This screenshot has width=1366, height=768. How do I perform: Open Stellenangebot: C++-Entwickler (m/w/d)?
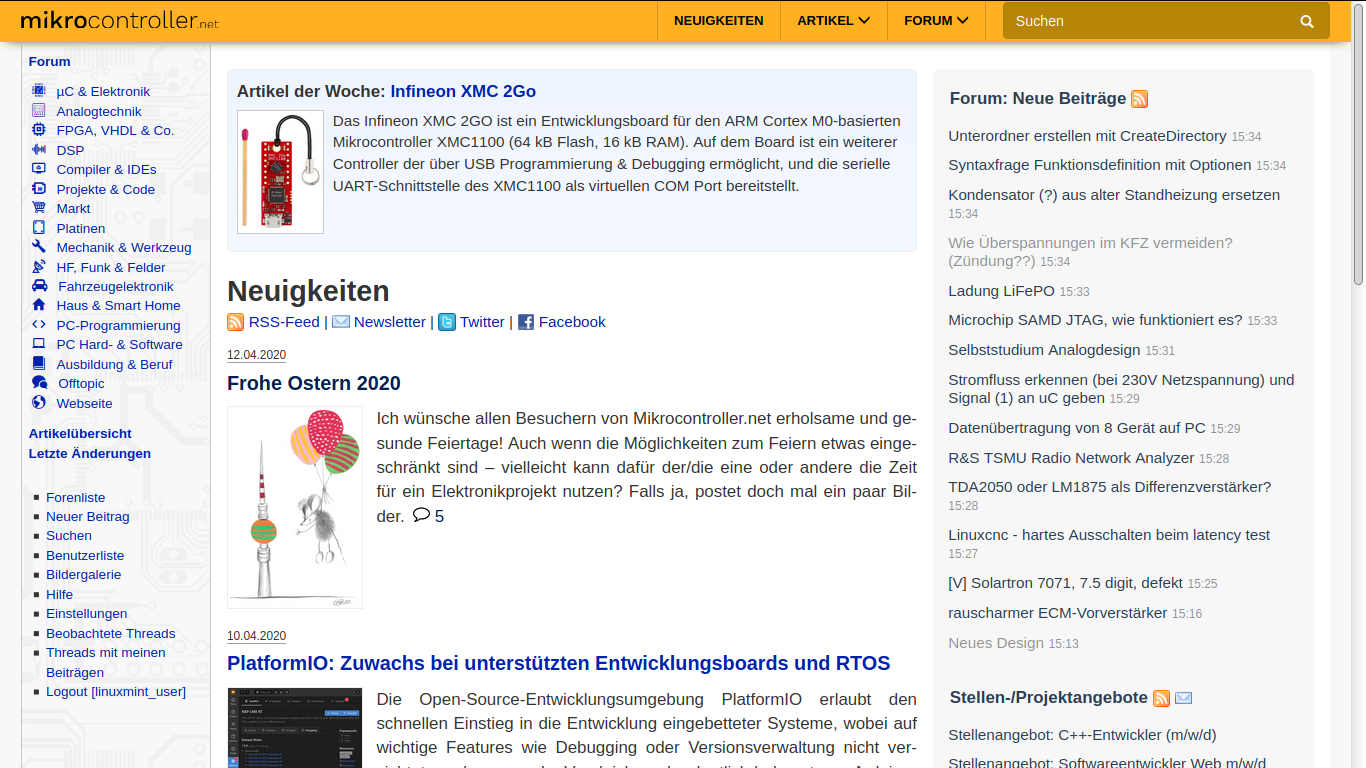[x=1082, y=735]
